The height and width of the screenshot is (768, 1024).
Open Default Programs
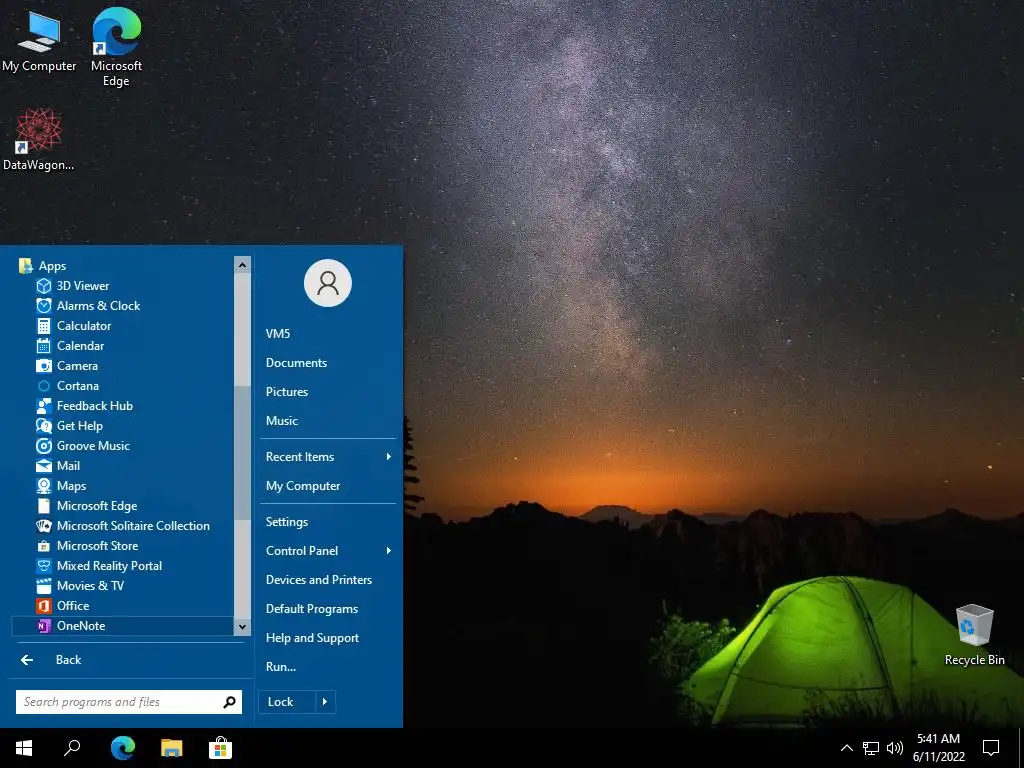pyautogui.click(x=328, y=609)
